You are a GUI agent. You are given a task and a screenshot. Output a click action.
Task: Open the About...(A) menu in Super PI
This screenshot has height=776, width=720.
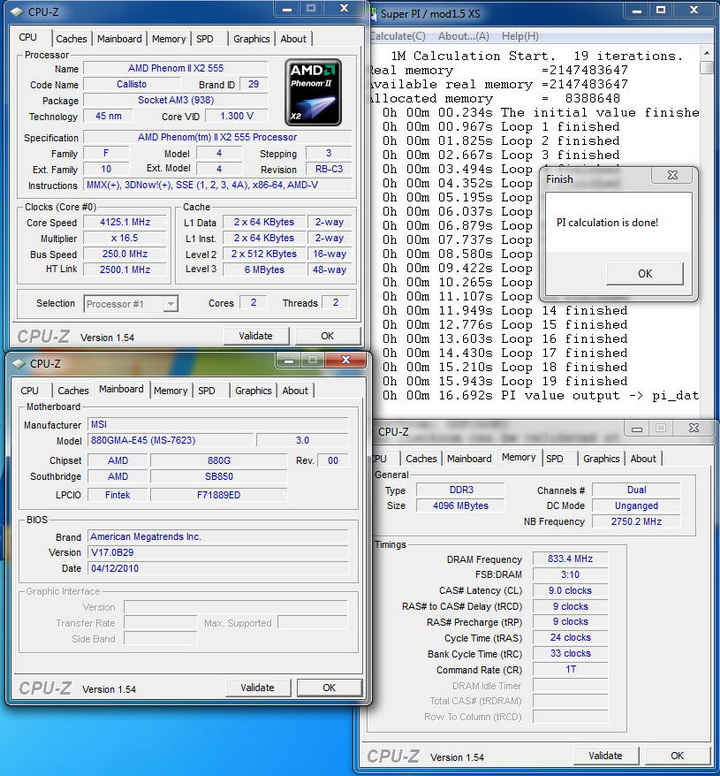(464, 36)
